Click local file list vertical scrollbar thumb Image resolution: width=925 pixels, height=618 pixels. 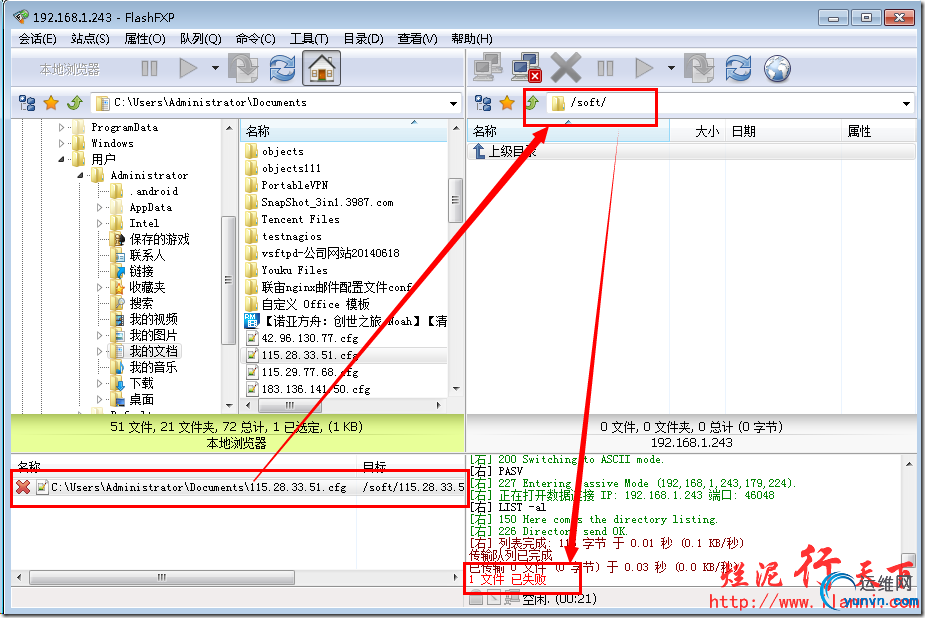coord(455,200)
